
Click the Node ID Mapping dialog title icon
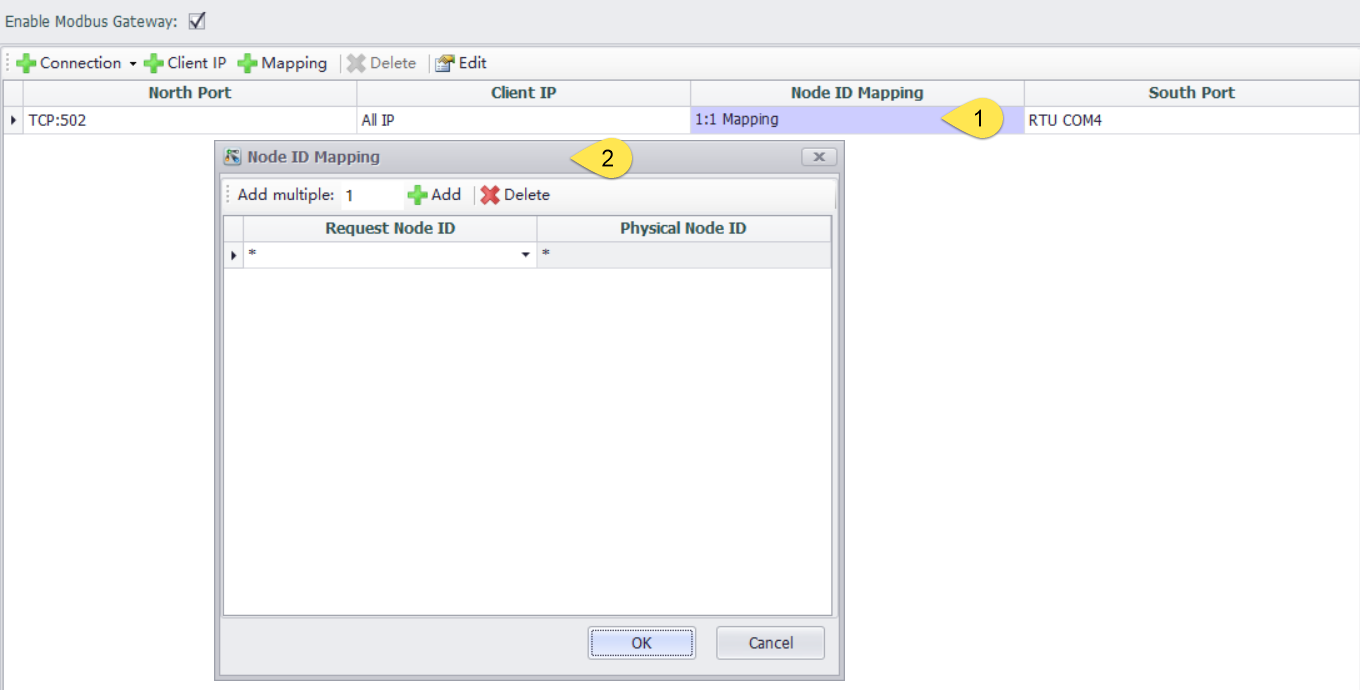233,157
